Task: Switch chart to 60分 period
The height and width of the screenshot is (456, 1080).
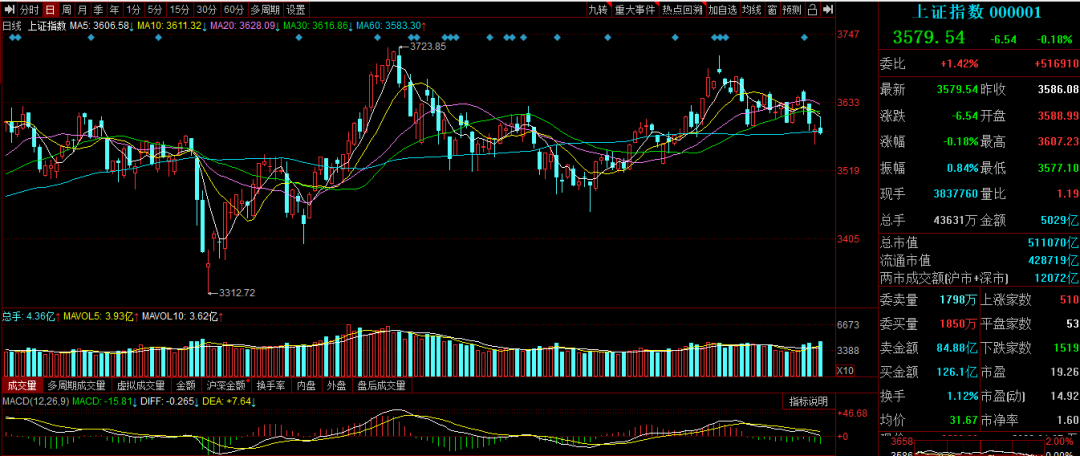Action: 234,10
